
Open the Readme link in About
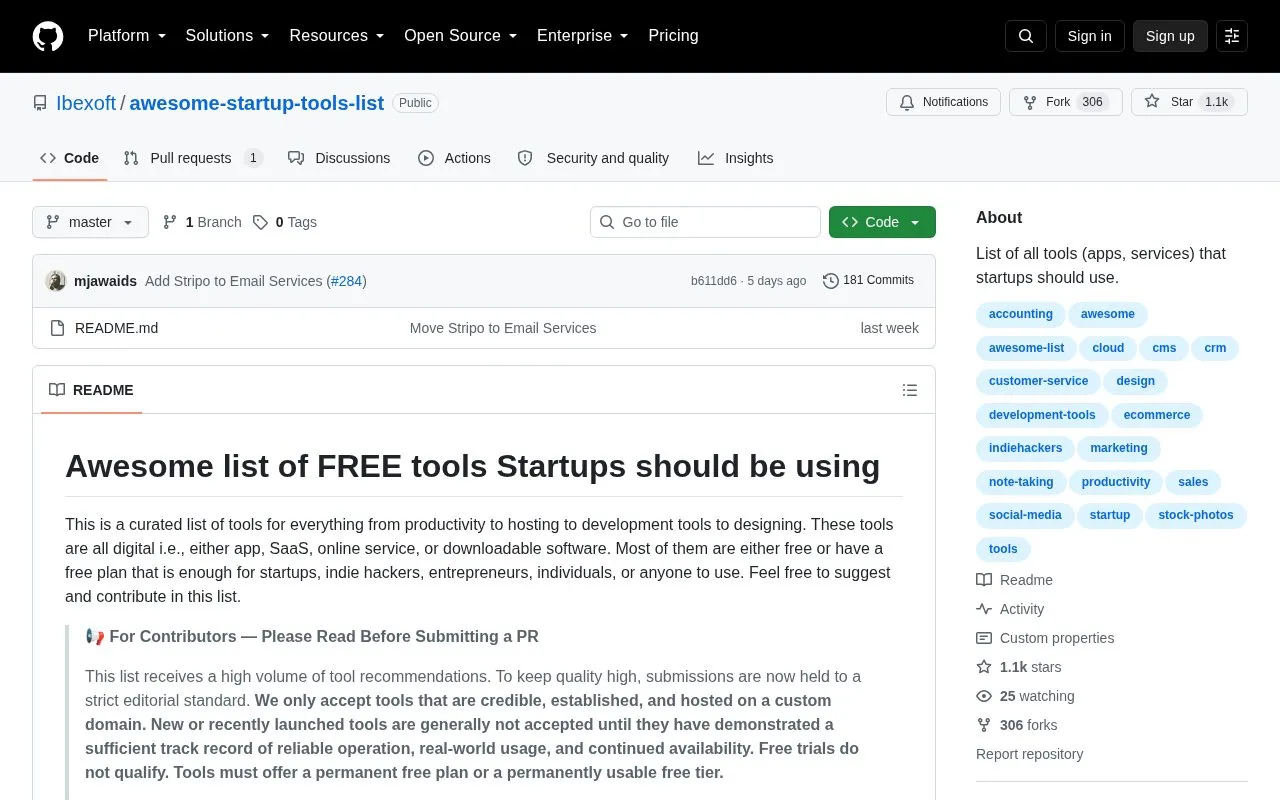point(1014,580)
